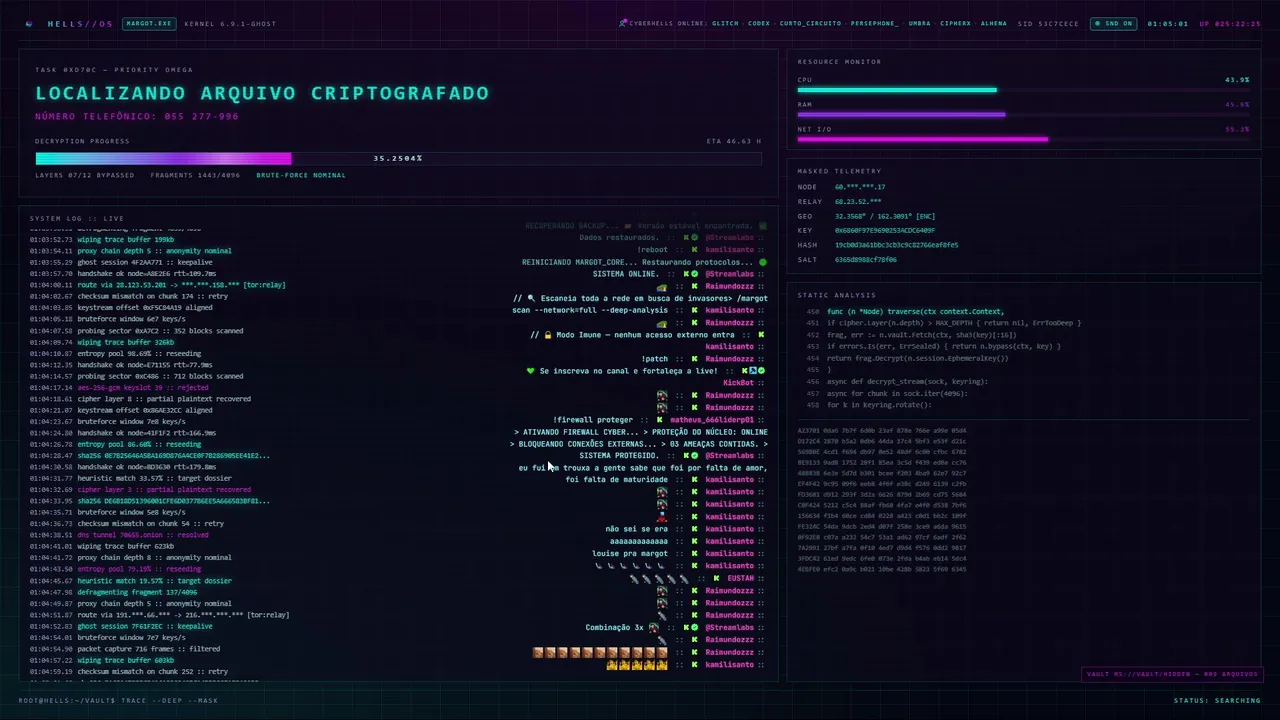Image resolution: width=1280 pixels, height=720 pixels.
Task: Click log line heuristic match 33.57% target dossier
Action: click(x=130, y=478)
